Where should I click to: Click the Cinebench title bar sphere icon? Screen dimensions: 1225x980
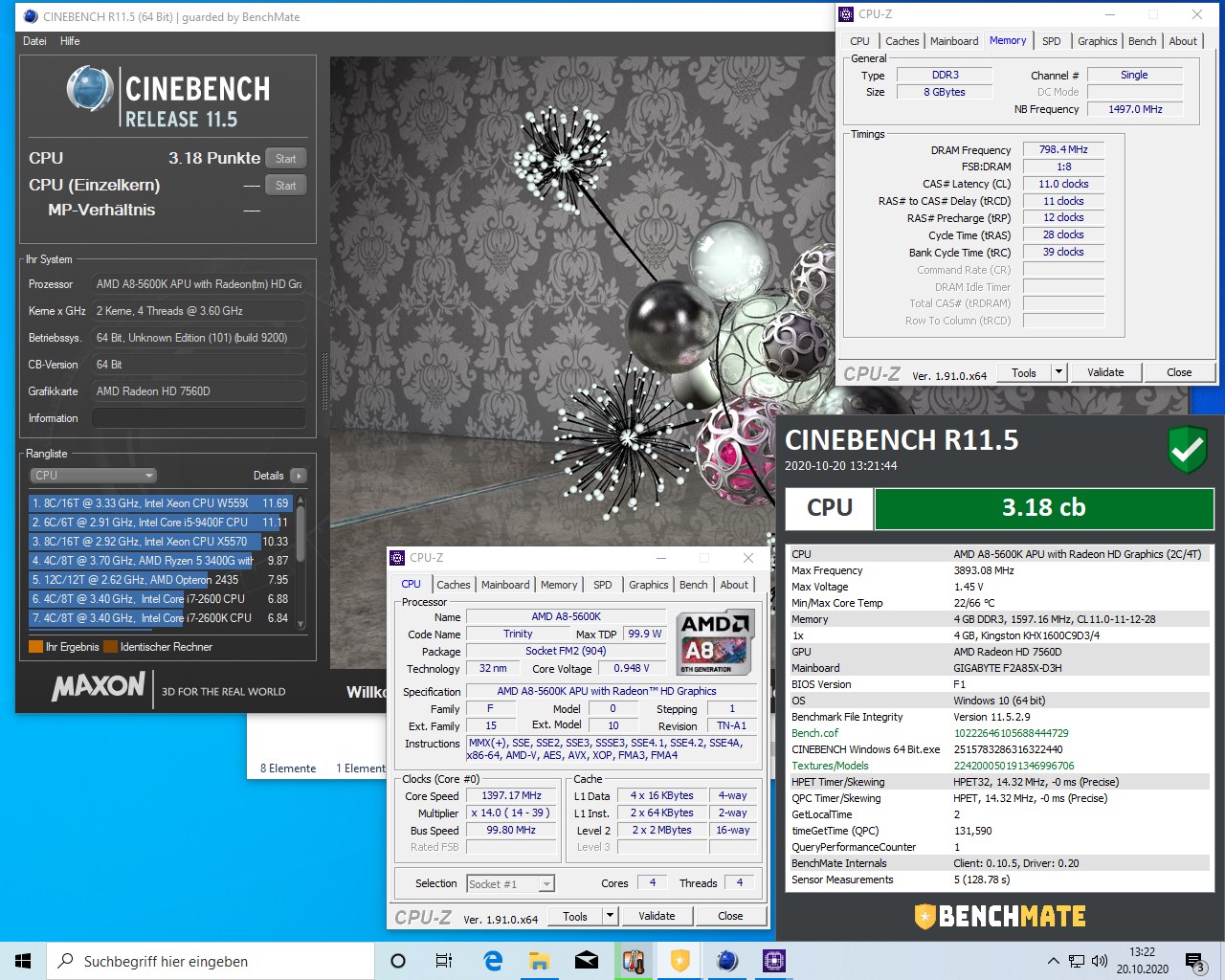(x=30, y=16)
